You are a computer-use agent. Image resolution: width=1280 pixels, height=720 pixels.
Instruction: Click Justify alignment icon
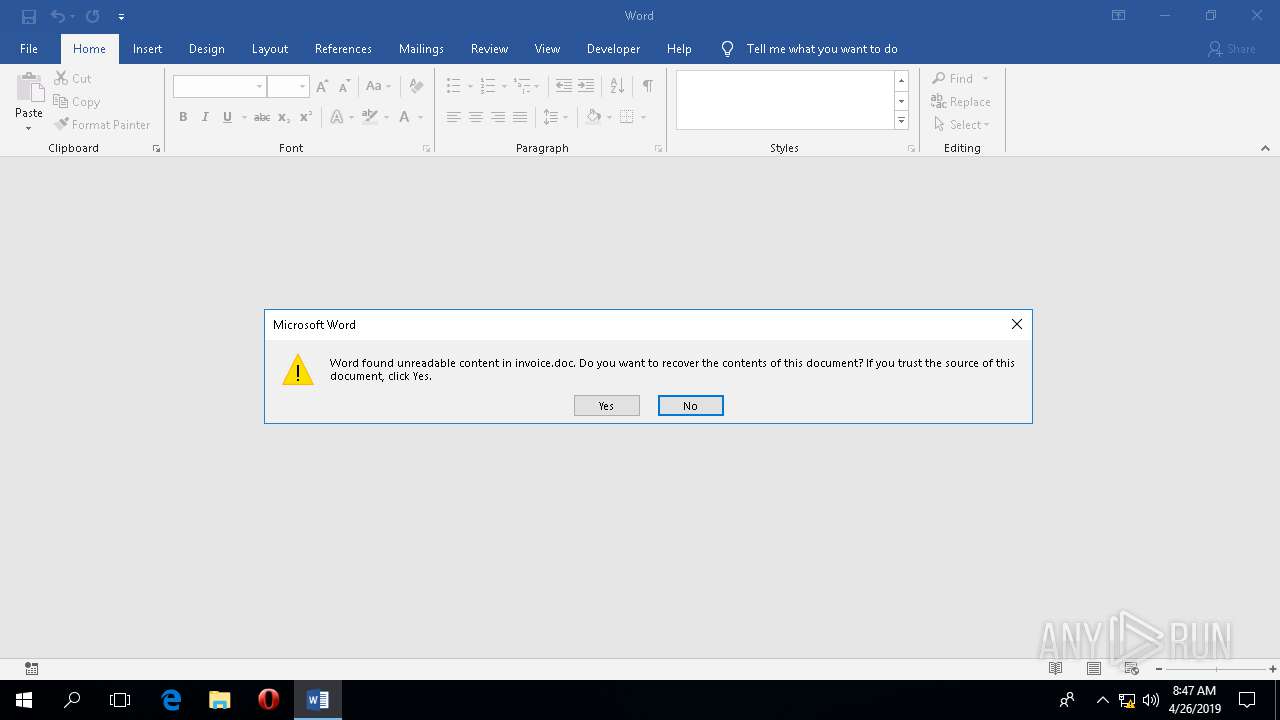pyautogui.click(x=519, y=117)
